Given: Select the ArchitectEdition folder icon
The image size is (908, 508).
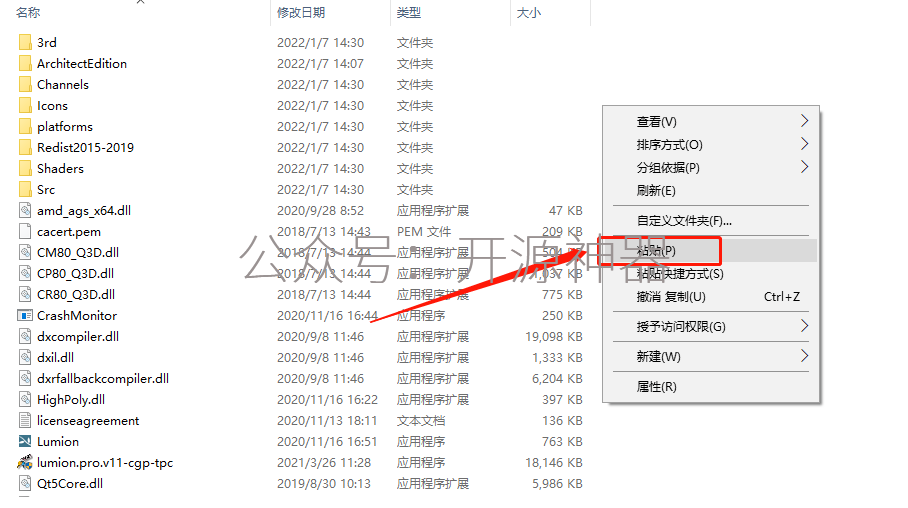Looking at the screenshot, I should tap(25, 63).
